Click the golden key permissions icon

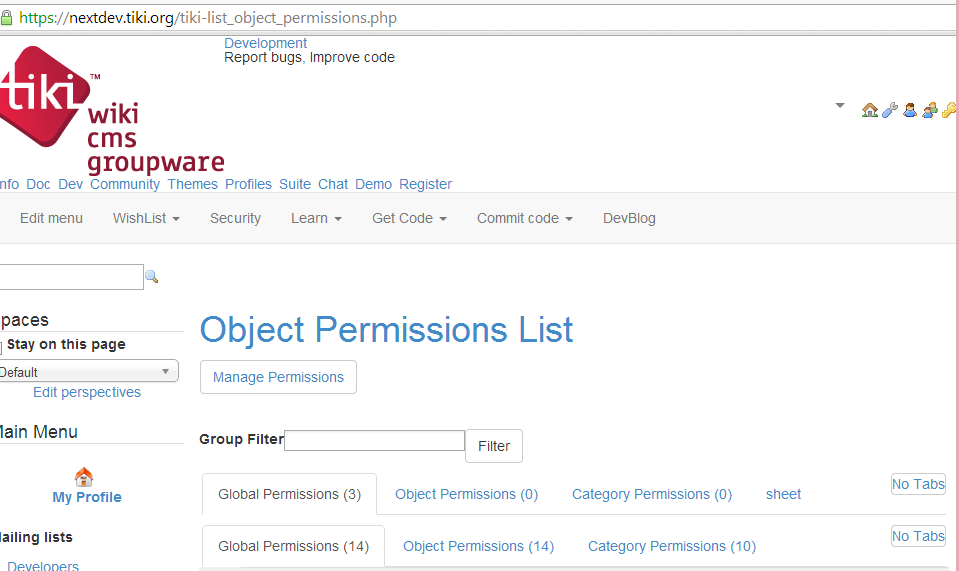[949, 110]
